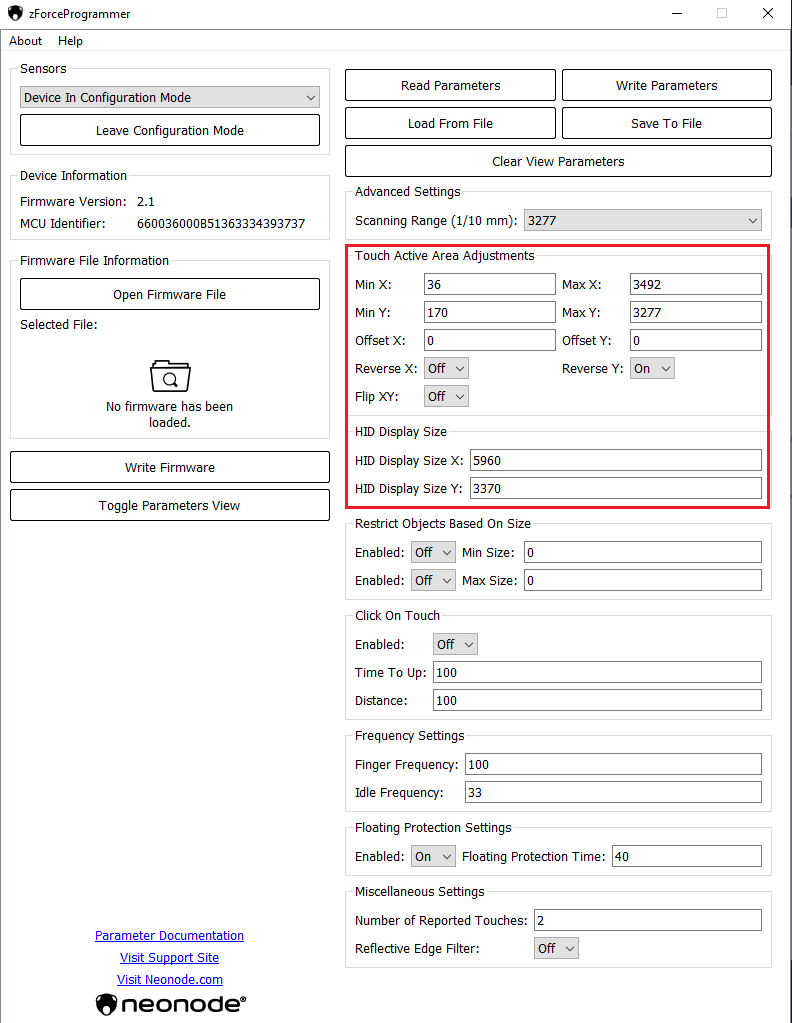
Task: Click Leave Configuration Mode button
Action: (169, 130)
